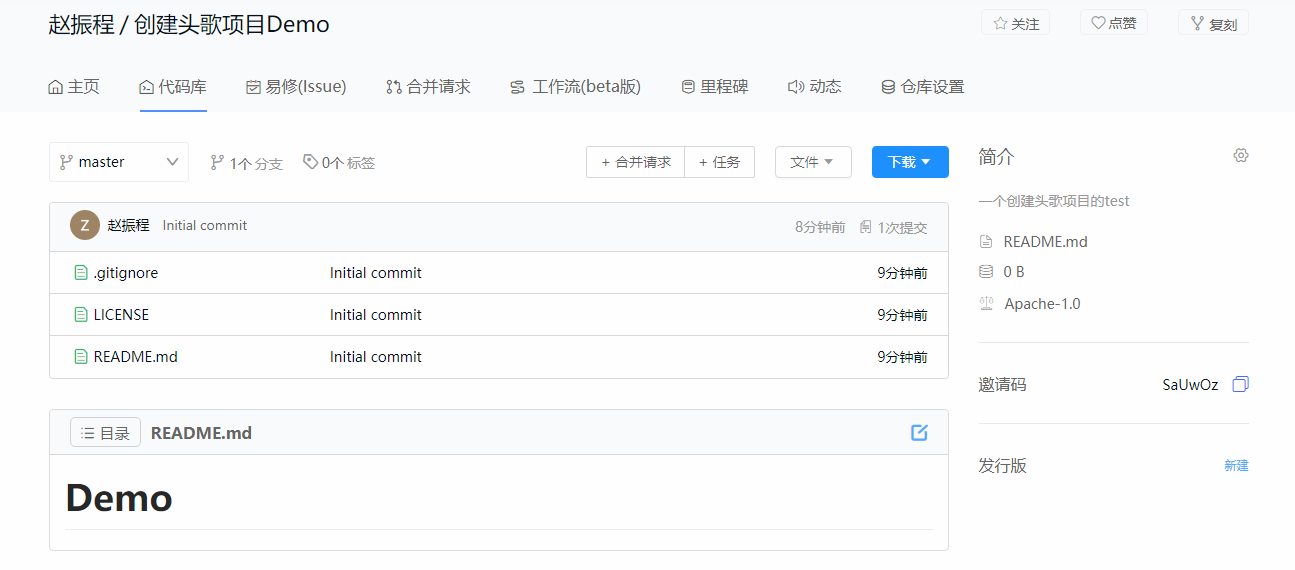The image size is (1295, 570).
Task: Expand the master branch dropdown
Action: (119, 162)
